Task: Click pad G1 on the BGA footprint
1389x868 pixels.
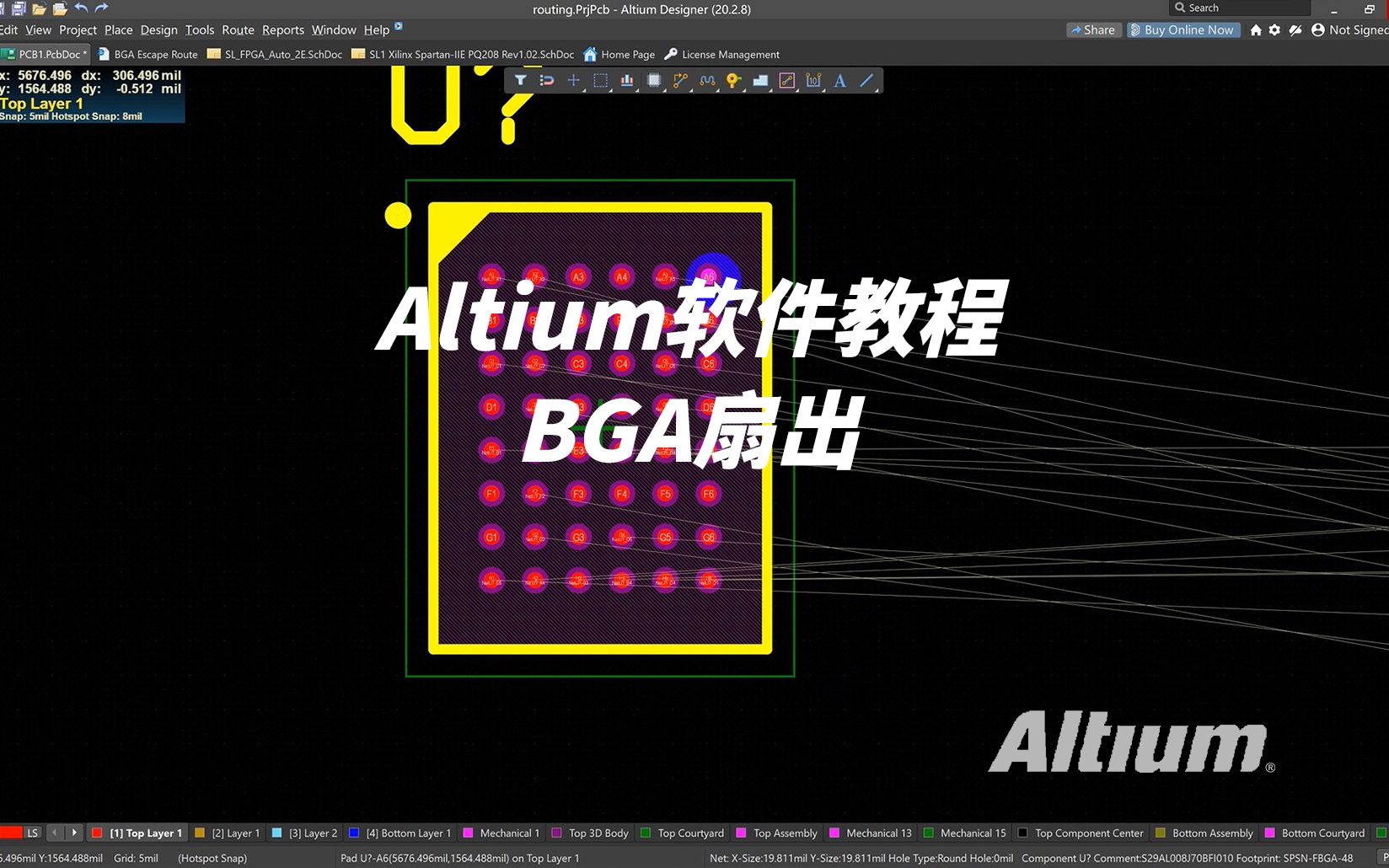Action: point(491,537)
